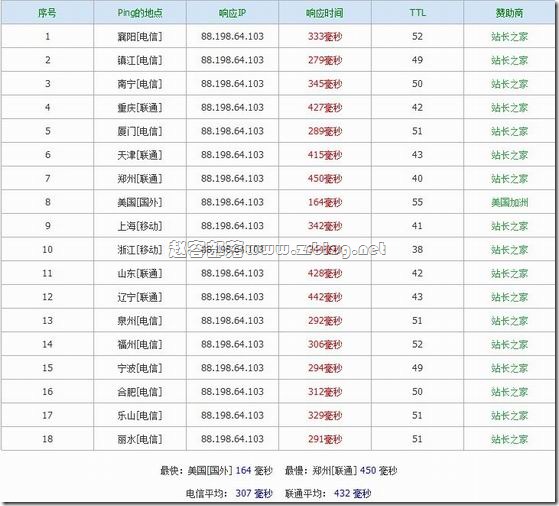This screenshot has width=559, height=506.
Task: Click the 响应时间 column header
Action: point(324,13)
